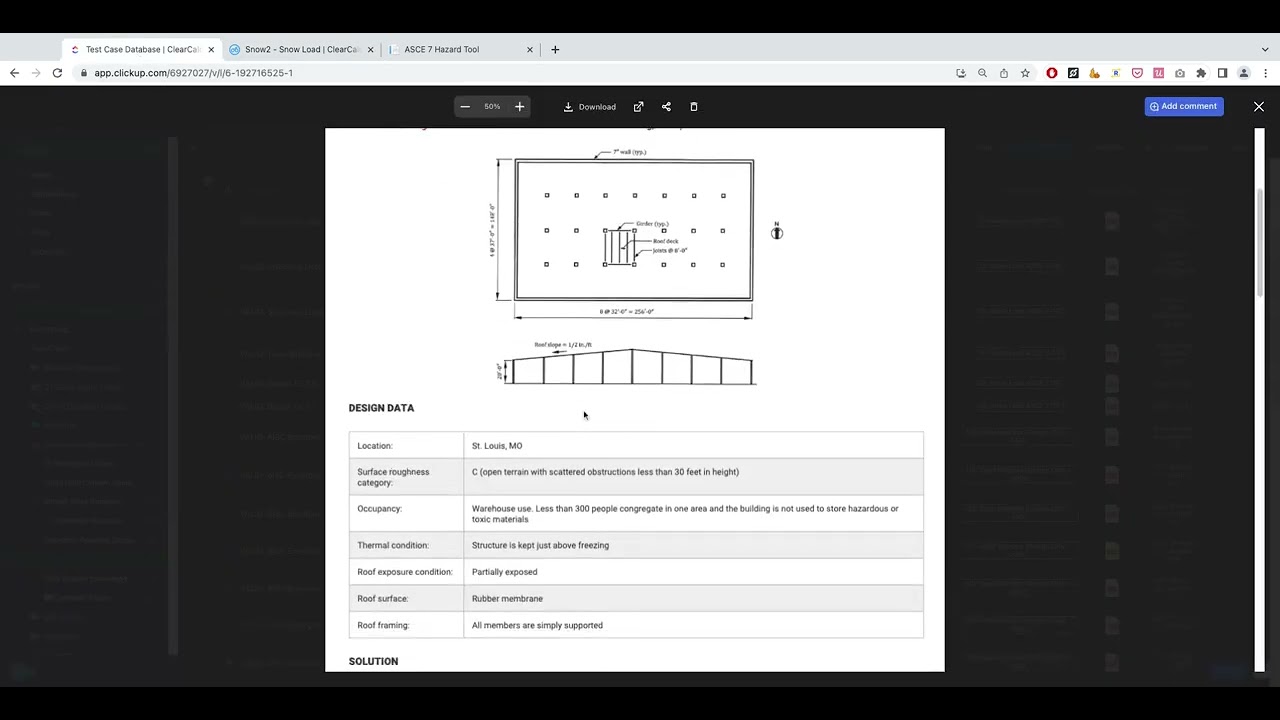Go forward in browser history
Screen dimensions: 1280x720
[35, 73]
